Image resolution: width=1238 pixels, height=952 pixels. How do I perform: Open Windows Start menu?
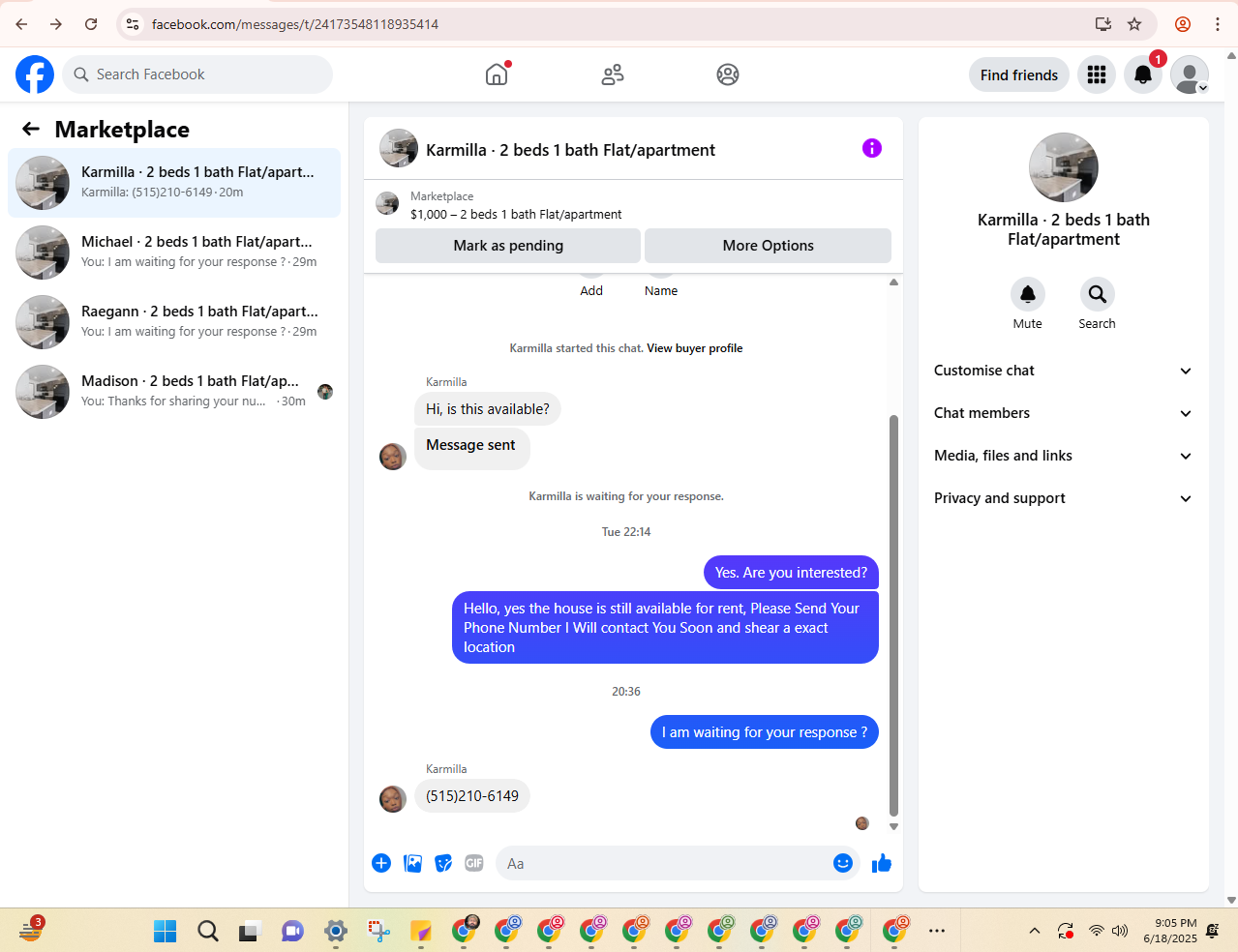click(x=166, y=931)
